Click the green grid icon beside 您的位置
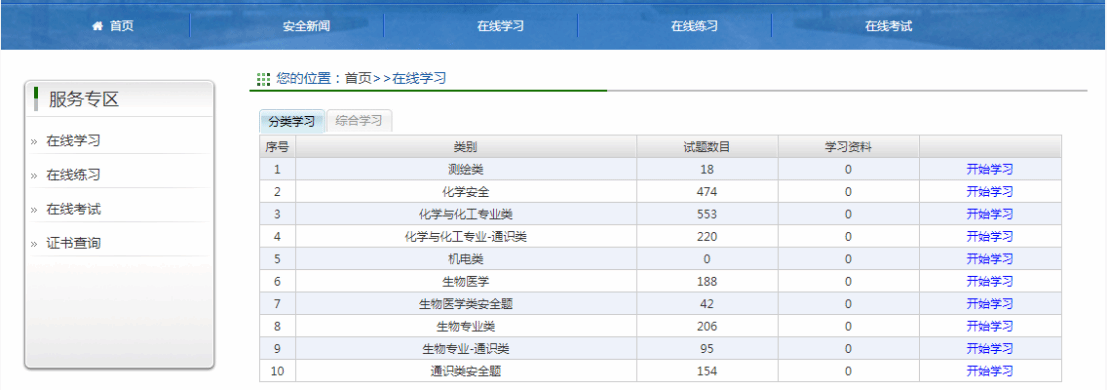The width and height of the screenshot is (1108, 390). coord(263,79)
